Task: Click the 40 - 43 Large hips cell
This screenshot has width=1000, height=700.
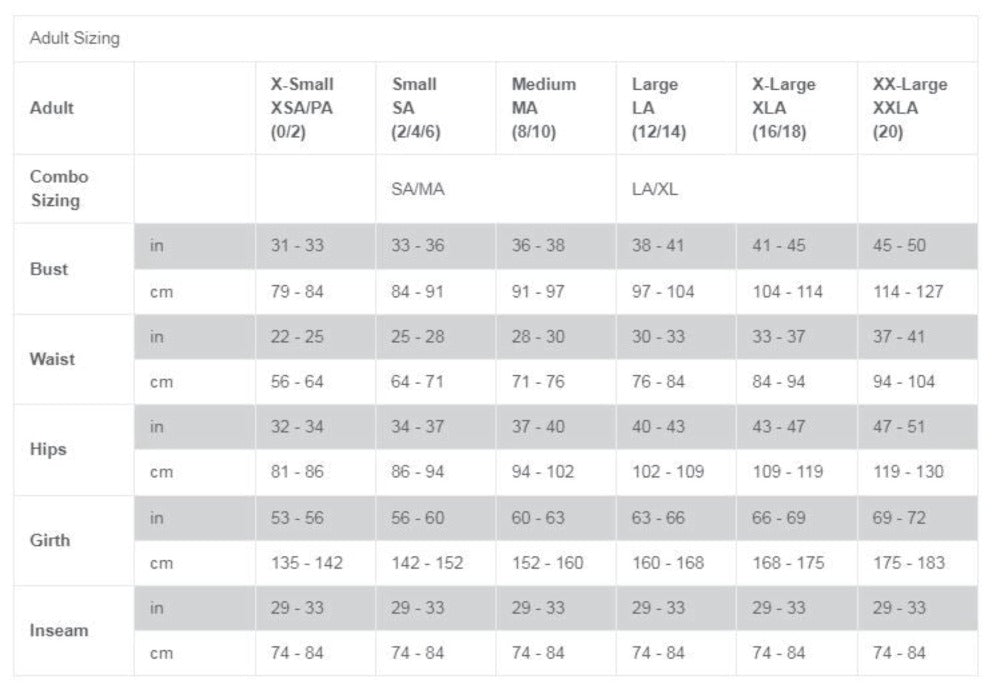Action: (x=658, y=427)
